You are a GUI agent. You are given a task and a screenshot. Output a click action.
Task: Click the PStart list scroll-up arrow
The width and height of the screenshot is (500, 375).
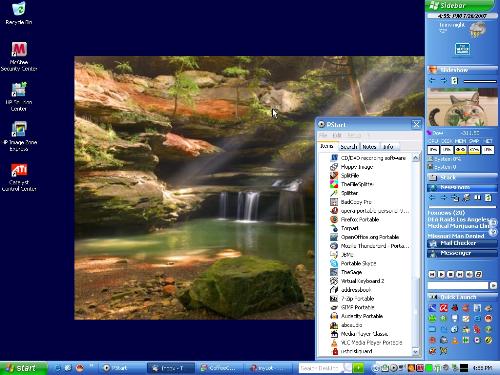coord(415,157)
